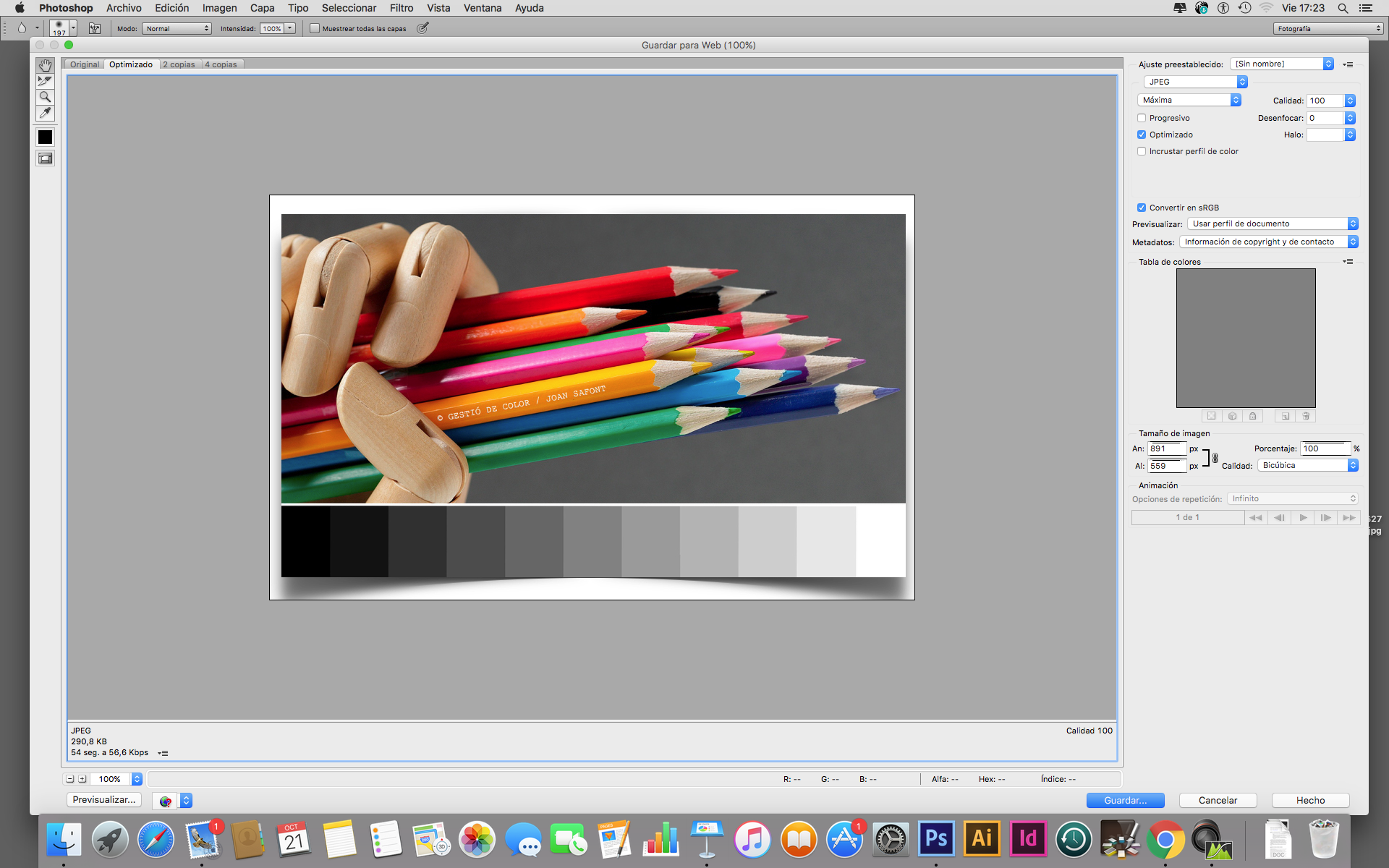This screenshot has width=1389, height=868.
Task: Switch to the 4 copias tab
Action: pos(221,64)
